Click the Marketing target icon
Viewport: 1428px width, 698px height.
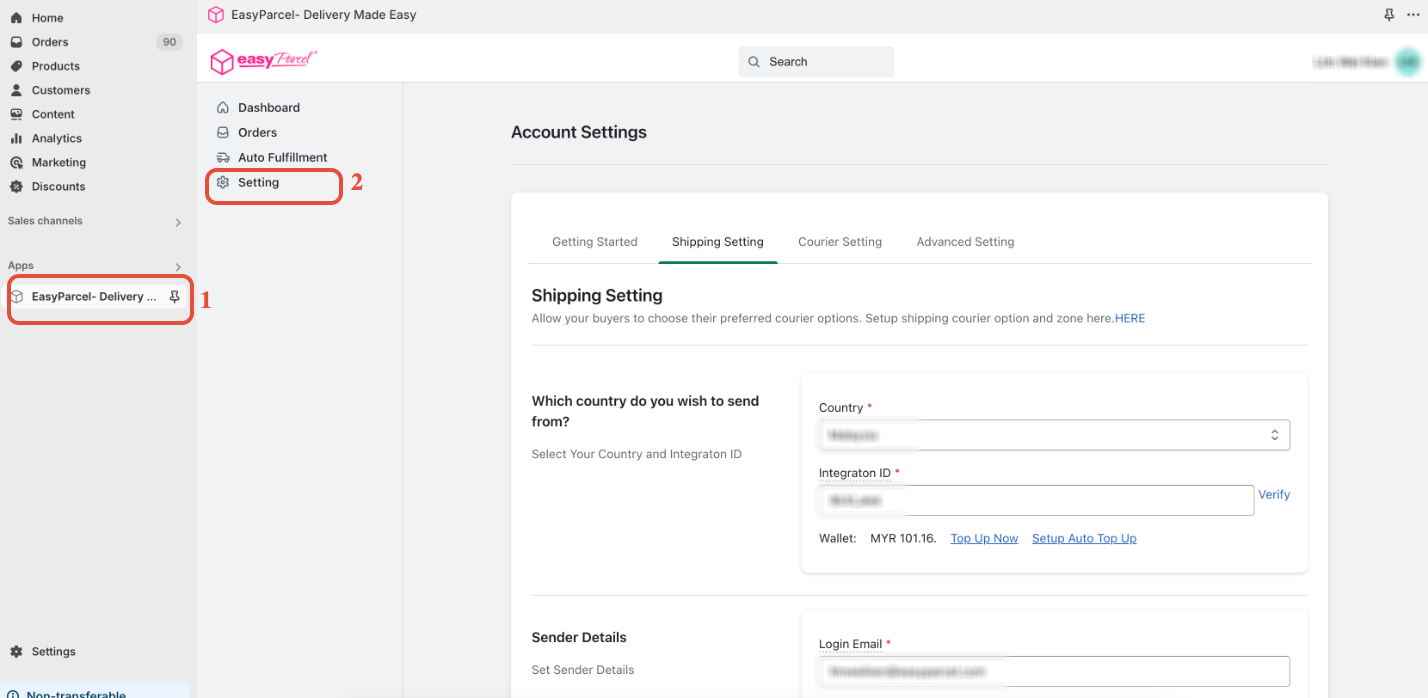[16, 162]
